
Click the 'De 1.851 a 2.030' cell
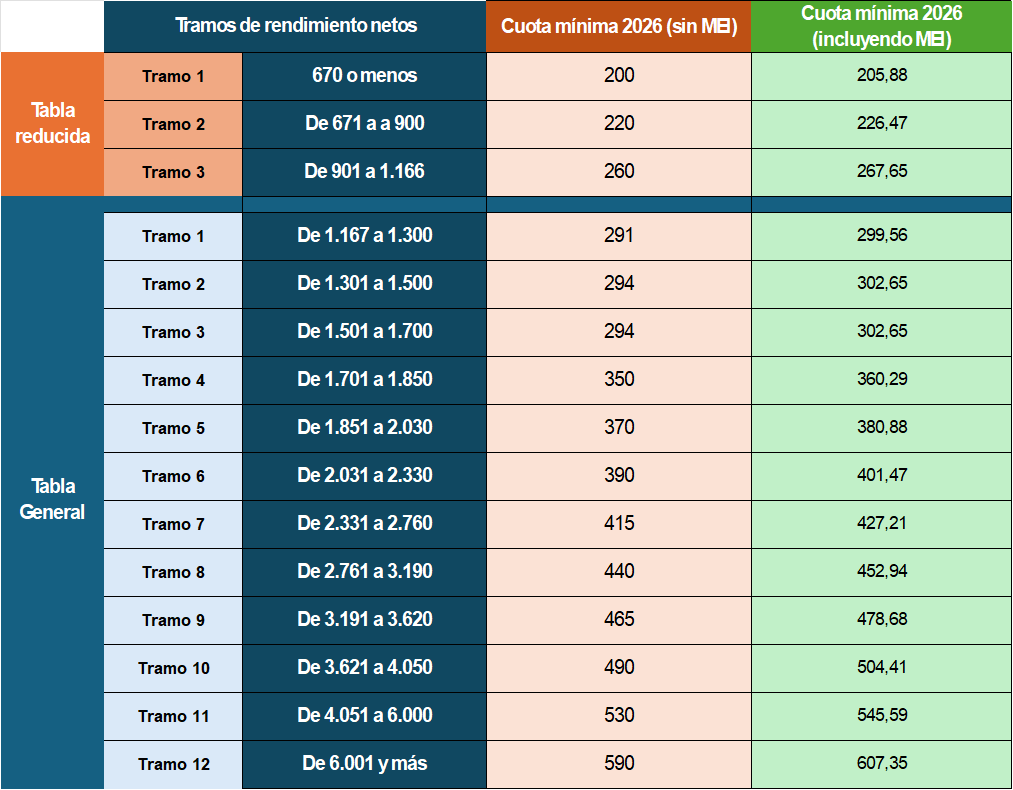pyautogui.click(x=364, y=427)
